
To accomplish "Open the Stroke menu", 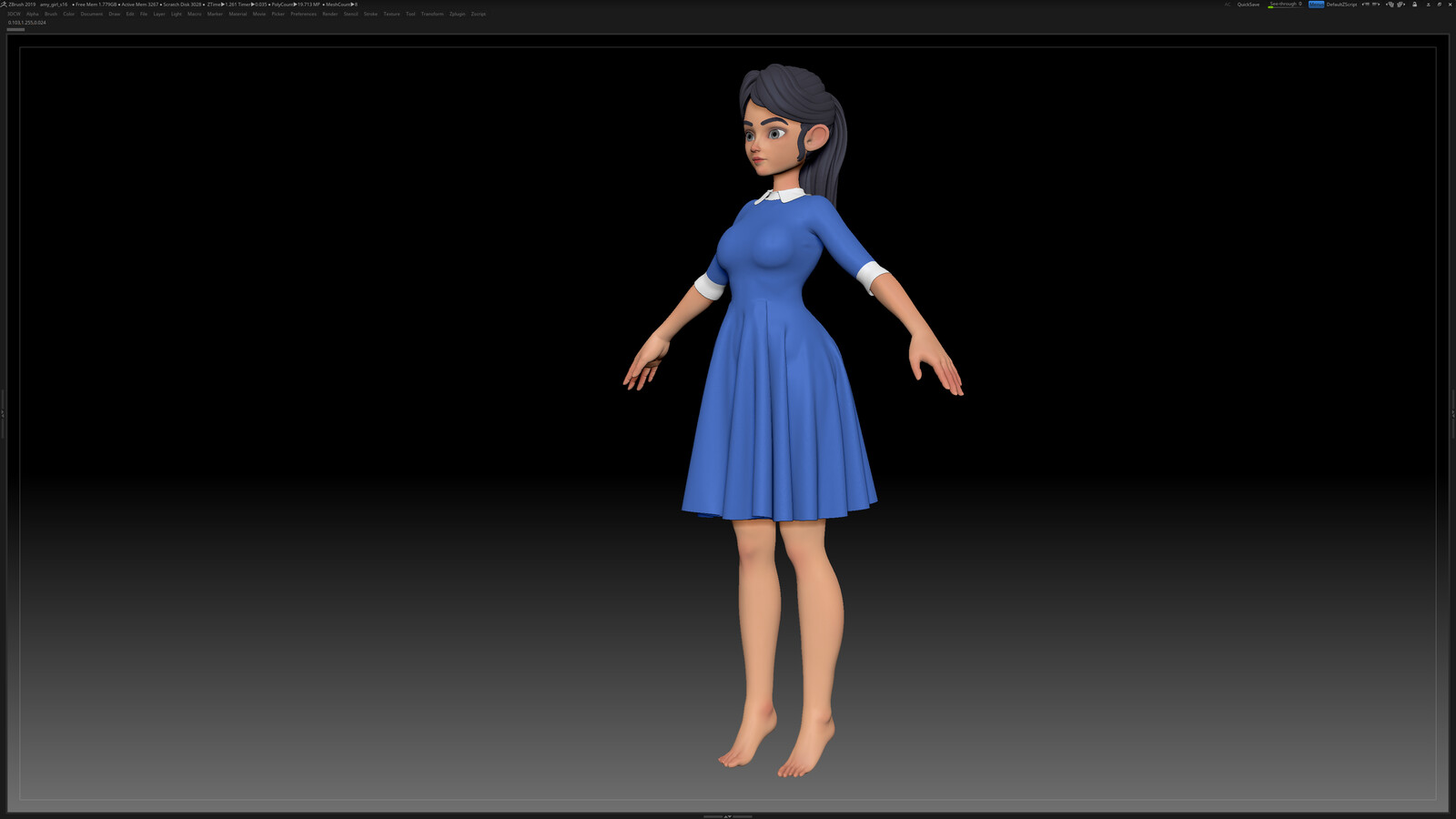I will click(x=370, y=14).
